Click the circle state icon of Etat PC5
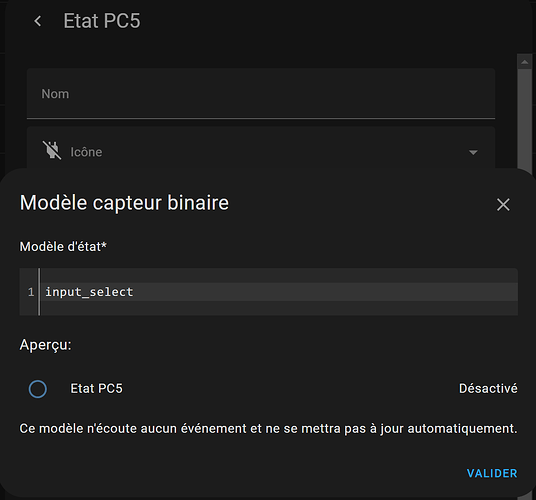This screenshot has width=536, height=500. pyautogui.click(x=38, y=389)
